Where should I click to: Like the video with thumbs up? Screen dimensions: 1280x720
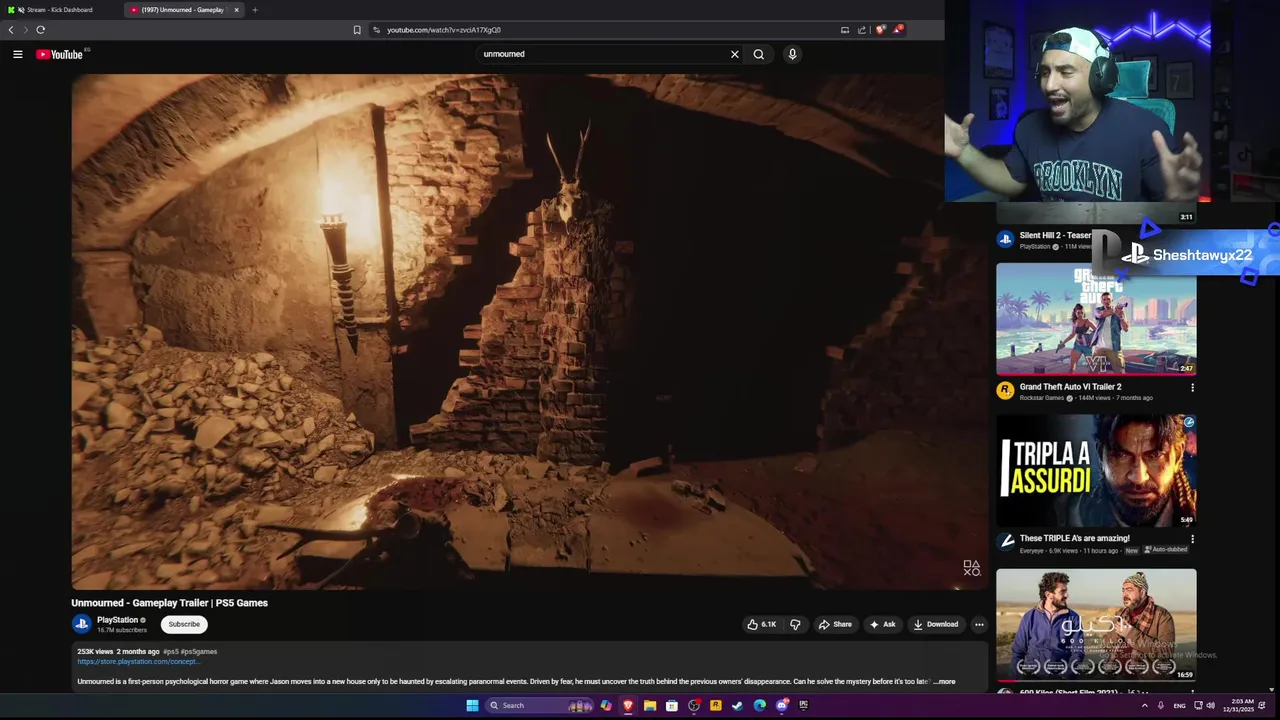point(761,624)
